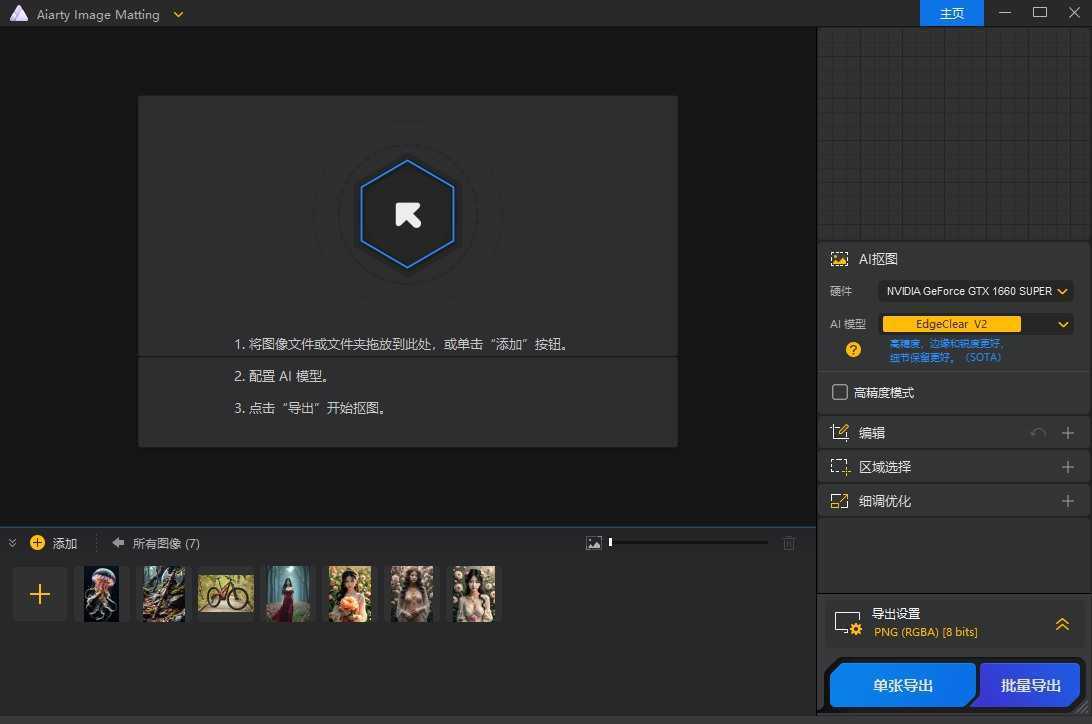This screenshot has width=1092, height=724.
Task: Add a 编辑 adjustment with its plus toggle
Action: [1068, 432]
